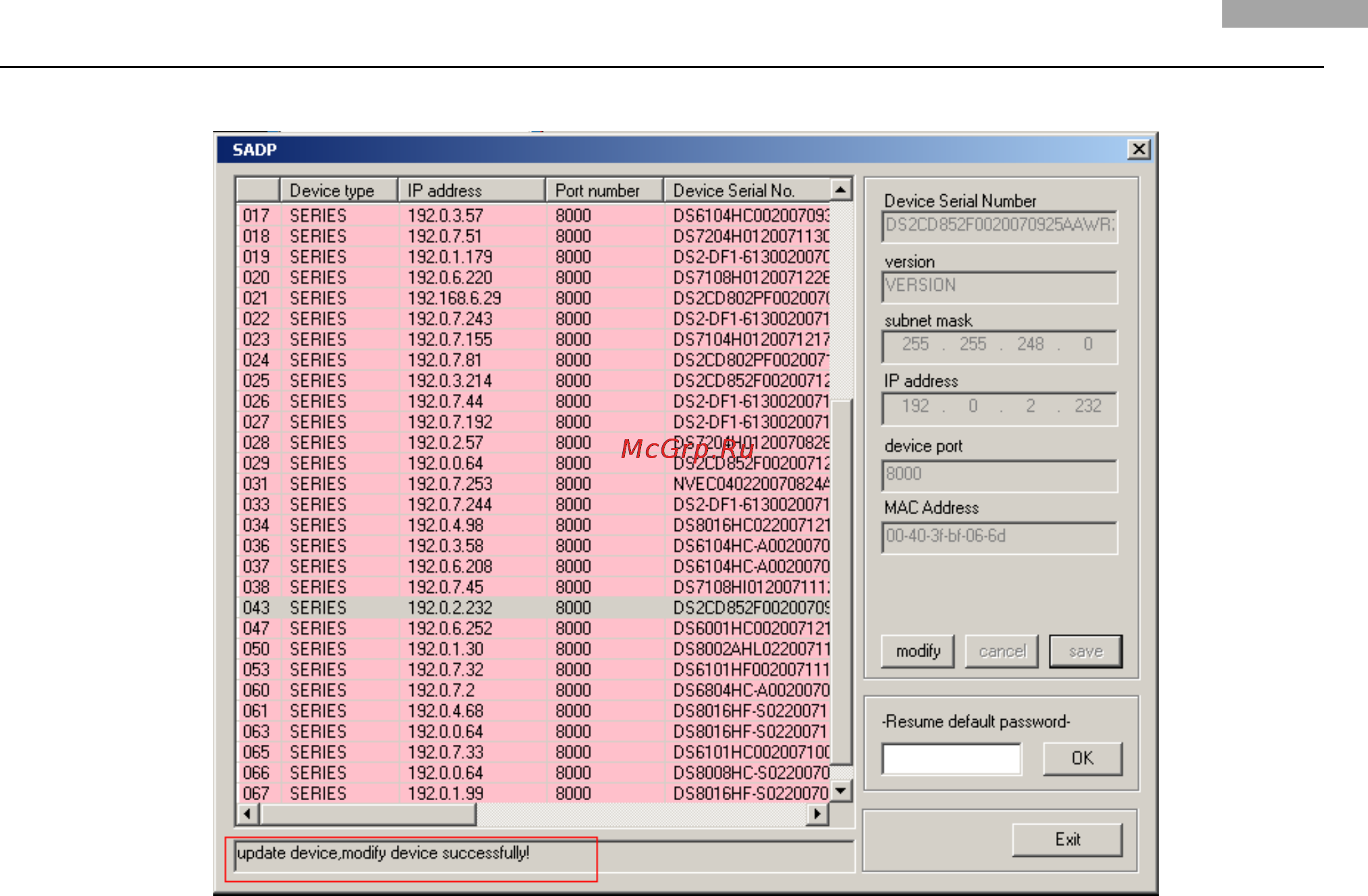Select device row 019 with IP 192.0.1.179
This screenshot has height=896, width=1368.
pyautogui.click(x=533, y=257)
